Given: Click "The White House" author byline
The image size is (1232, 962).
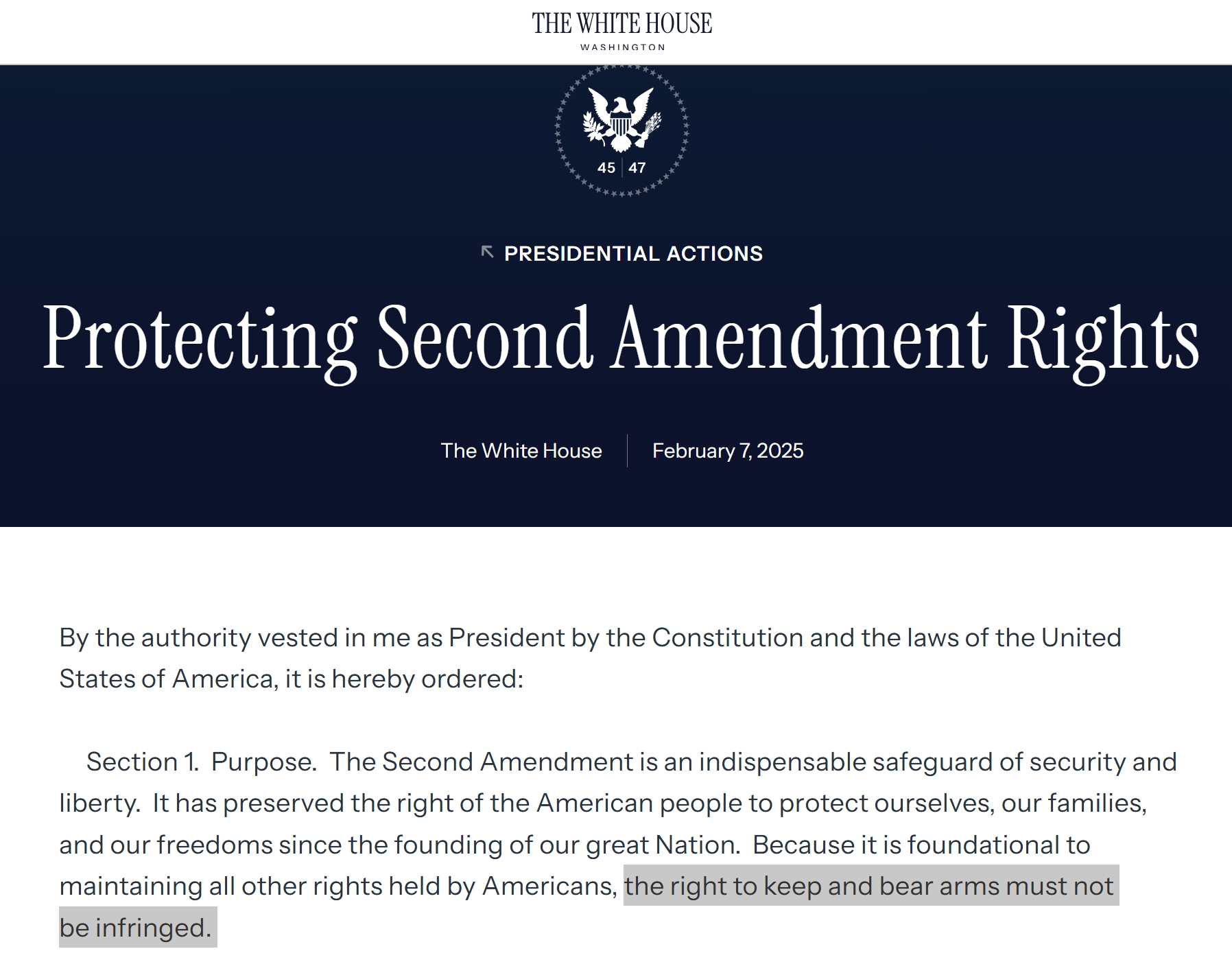Looking at the screenshot, I should coord(521,451).
